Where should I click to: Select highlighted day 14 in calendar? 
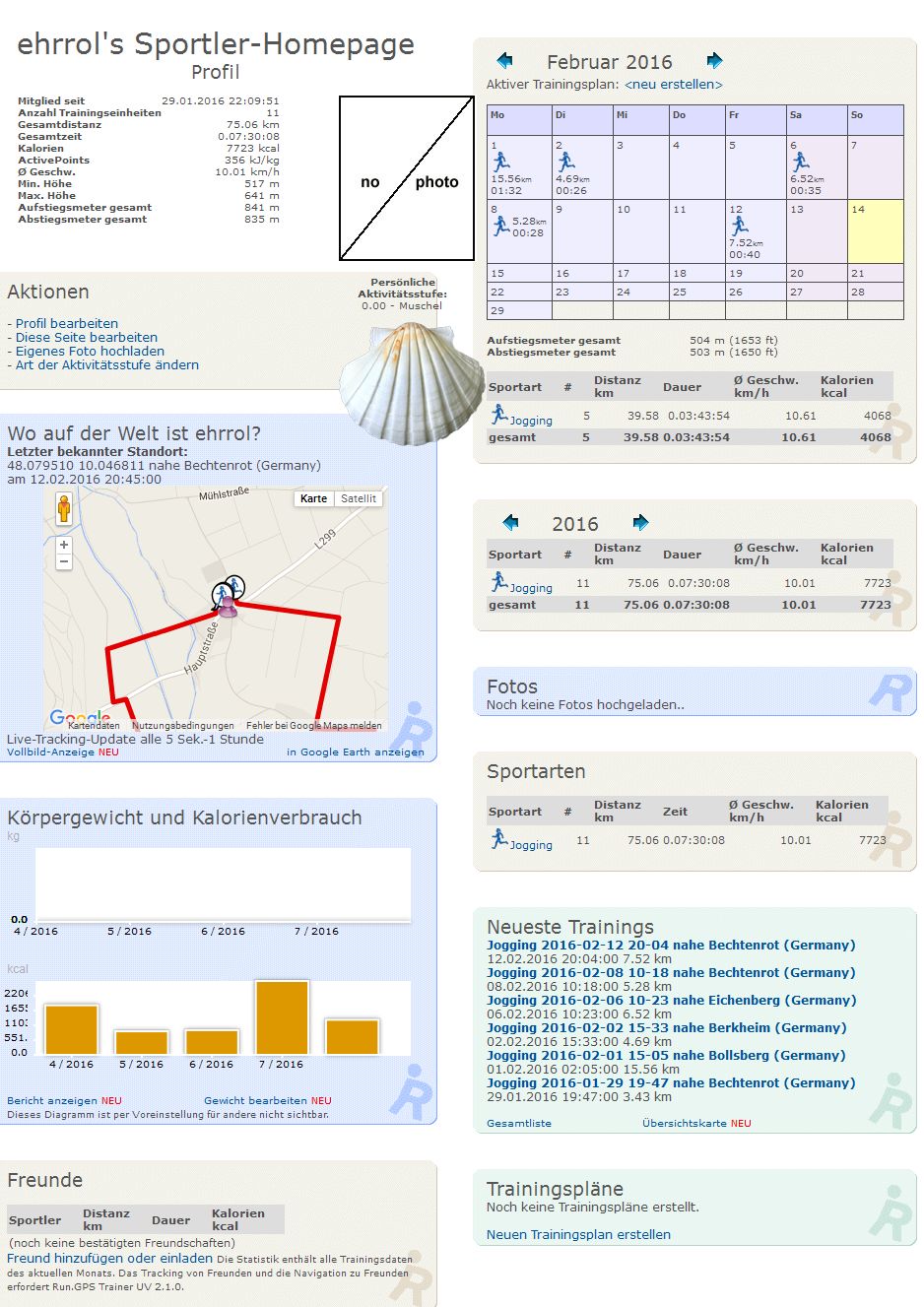pyautogui.click(x=875, y=231)
